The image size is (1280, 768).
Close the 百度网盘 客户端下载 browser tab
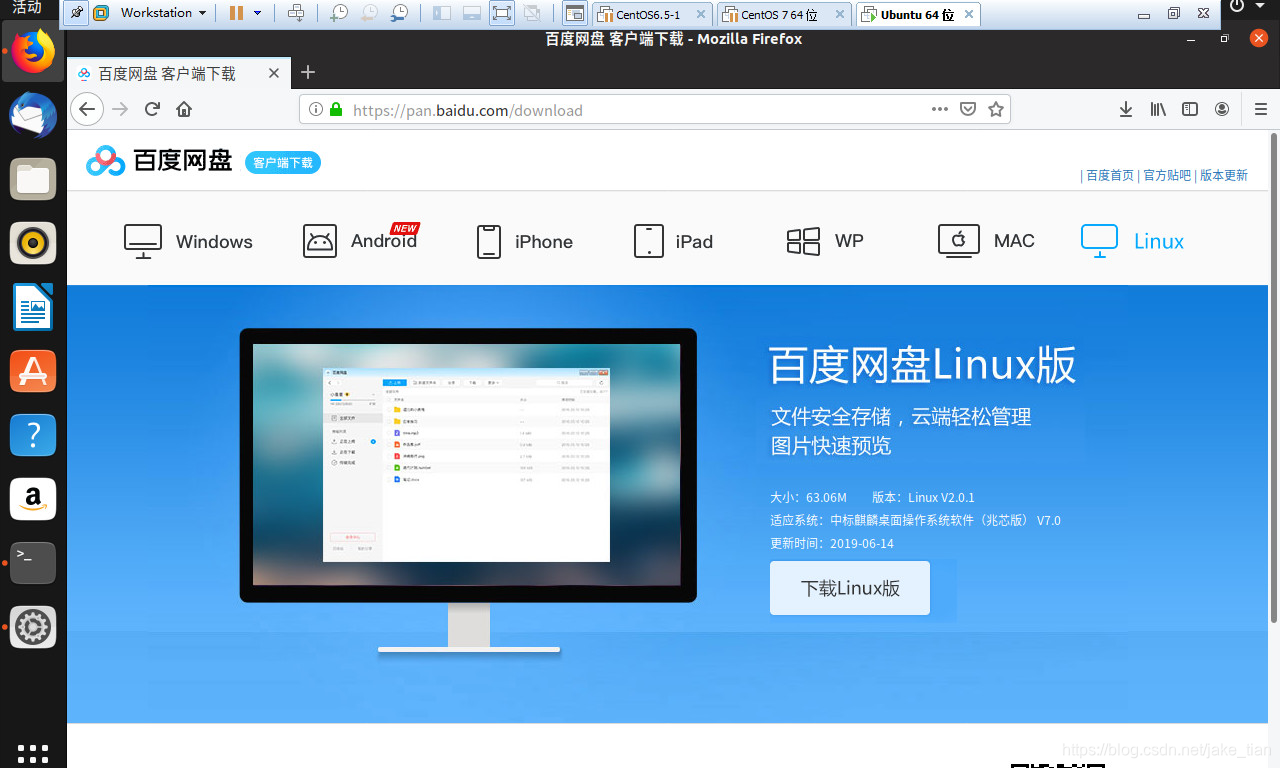(x=275, y=73)
